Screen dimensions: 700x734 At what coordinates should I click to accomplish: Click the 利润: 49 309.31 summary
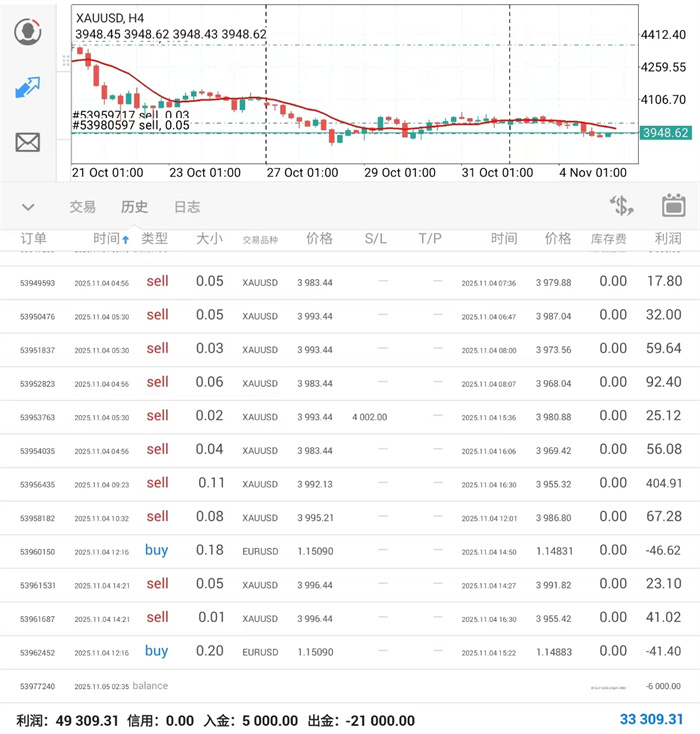[67, 720]
